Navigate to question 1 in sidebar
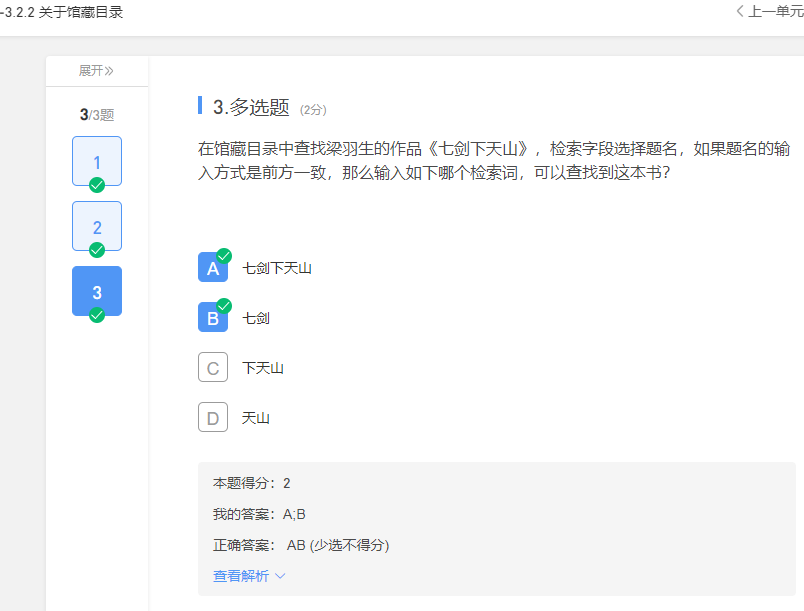 pos(97,161)
